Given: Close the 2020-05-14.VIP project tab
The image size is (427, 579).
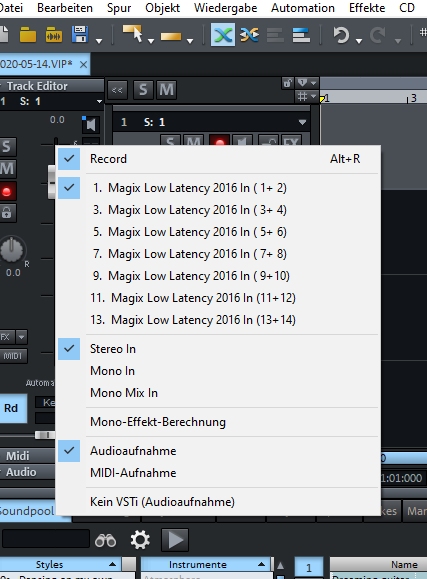Looking at the screenshot, I should (83, 65).
